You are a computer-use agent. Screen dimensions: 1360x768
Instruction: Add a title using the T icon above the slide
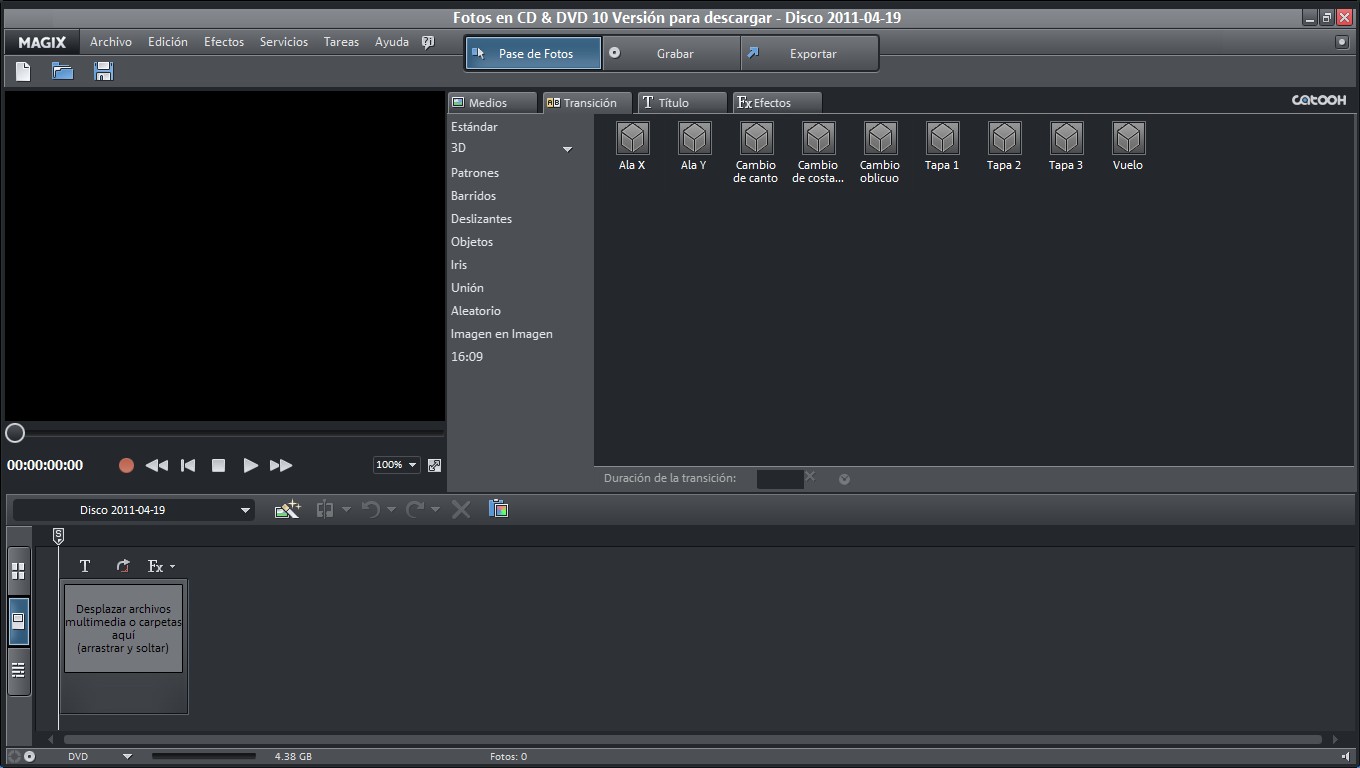(x=85, y=566)
